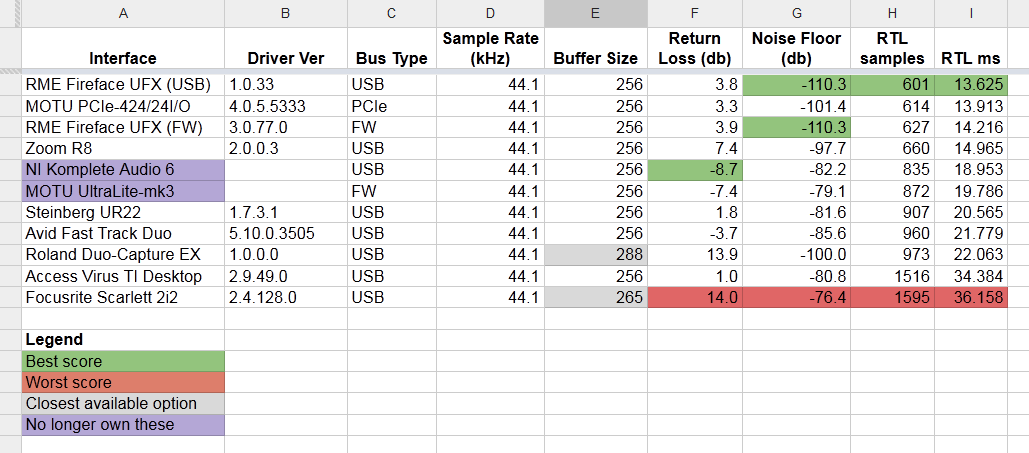Select the Closest available option legend cell
The image size is (1029, 453).
click(123, 403)
